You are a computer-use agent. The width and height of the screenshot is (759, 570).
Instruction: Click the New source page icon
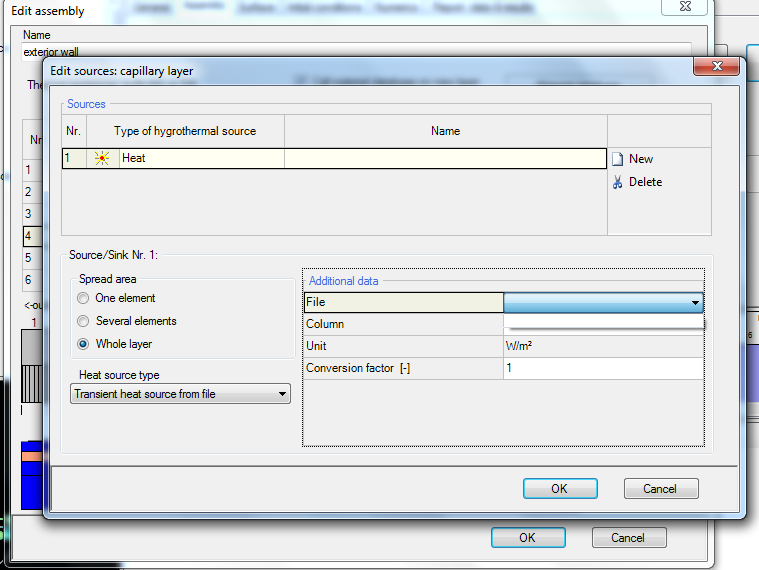(x=618, y=159)
